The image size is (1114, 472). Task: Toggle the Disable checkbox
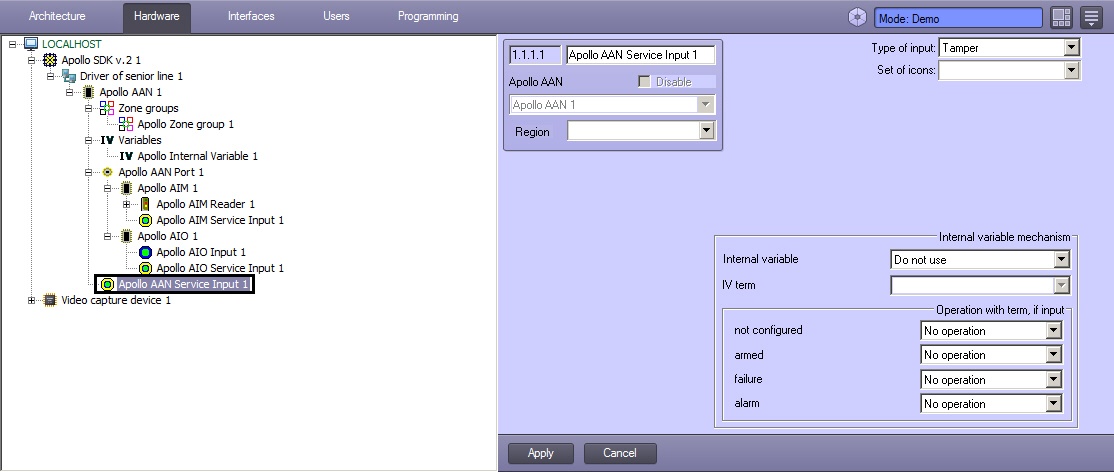pos(644,82)
